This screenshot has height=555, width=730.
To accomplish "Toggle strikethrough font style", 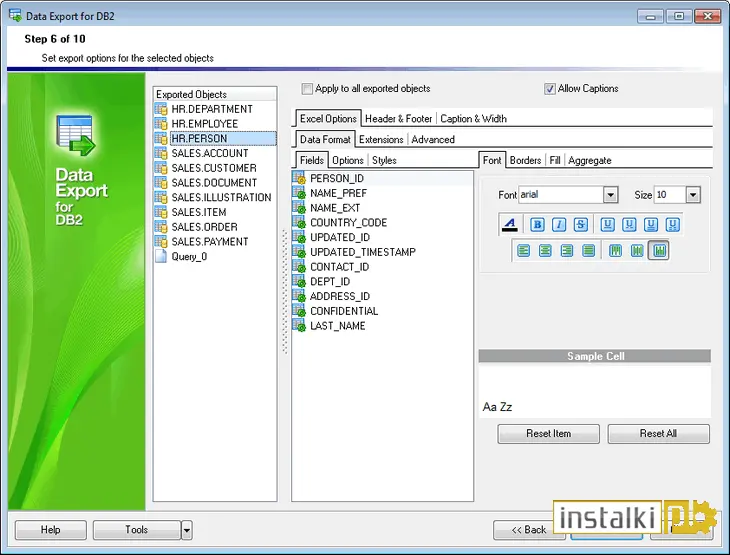I will [x=581, y=225].
